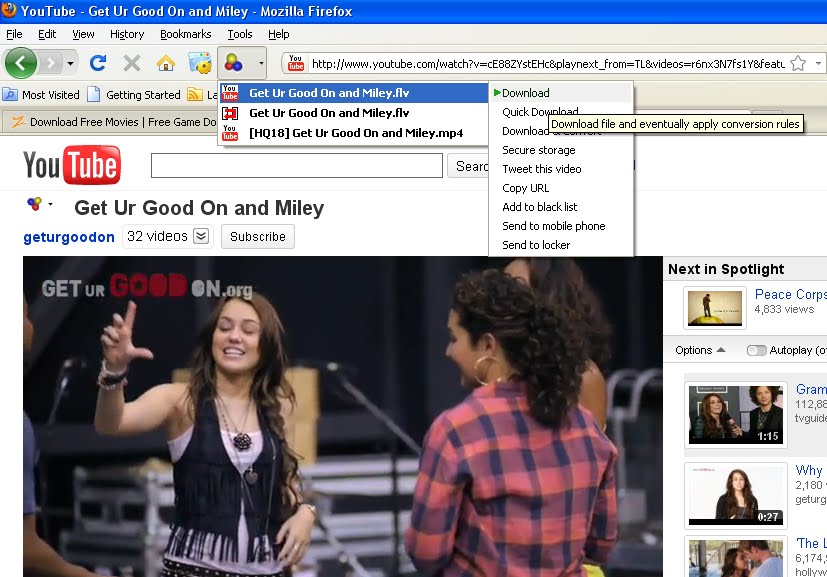Click the Back navigation arrow
Screen dimensions: 827x577
21,63
